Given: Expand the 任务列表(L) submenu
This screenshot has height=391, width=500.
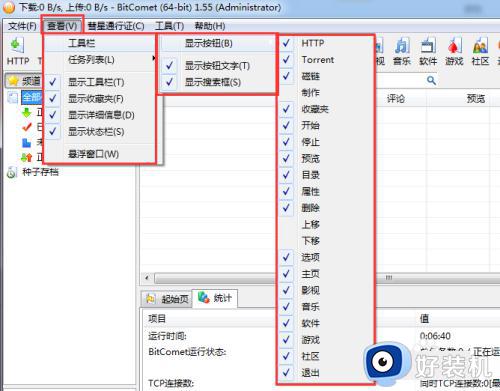Looking at the screenshot, I should point(100,60).
